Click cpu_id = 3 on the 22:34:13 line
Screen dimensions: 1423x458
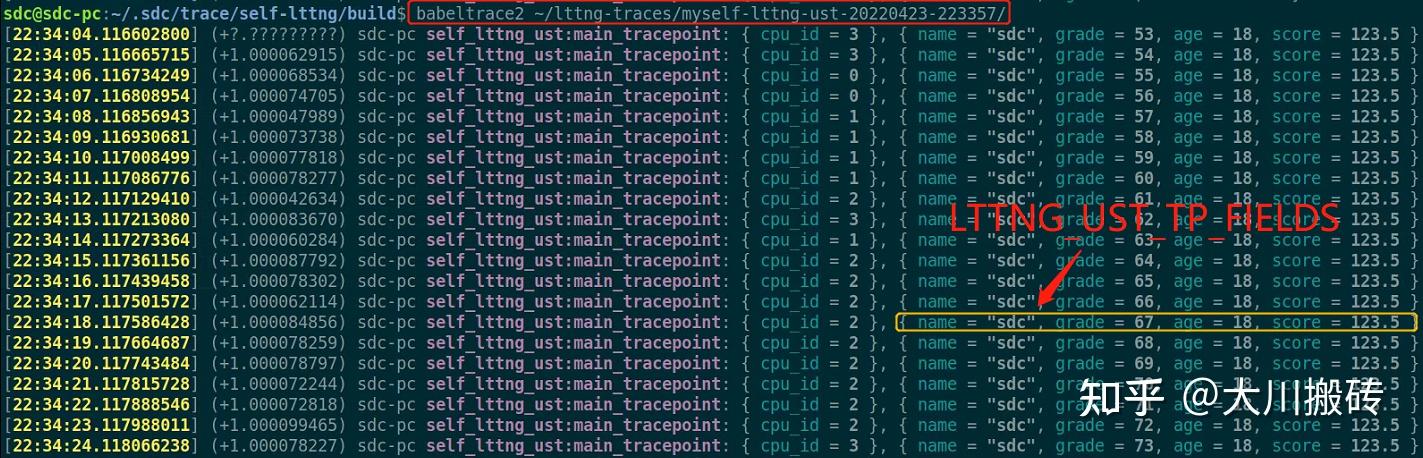809,219
